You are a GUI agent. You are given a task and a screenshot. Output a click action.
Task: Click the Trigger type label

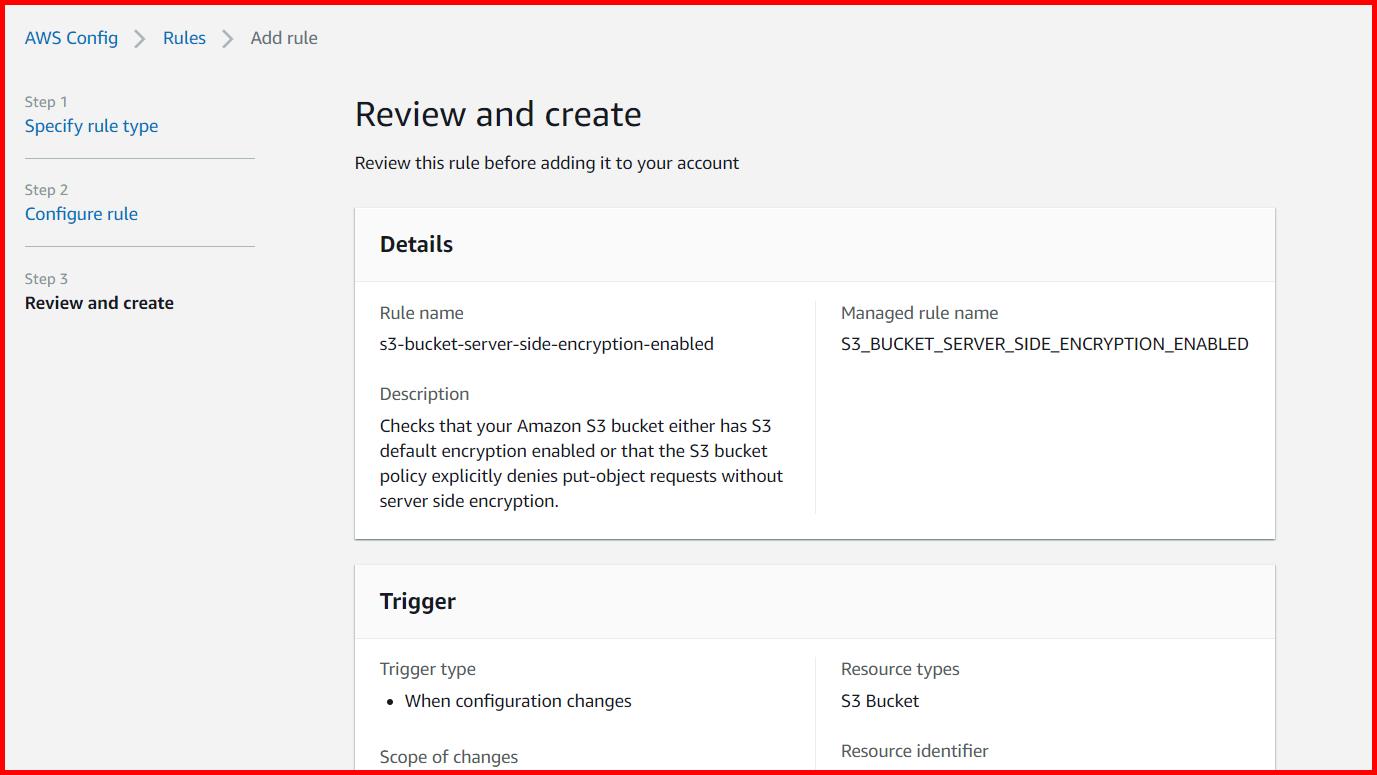tap(428, 668)
